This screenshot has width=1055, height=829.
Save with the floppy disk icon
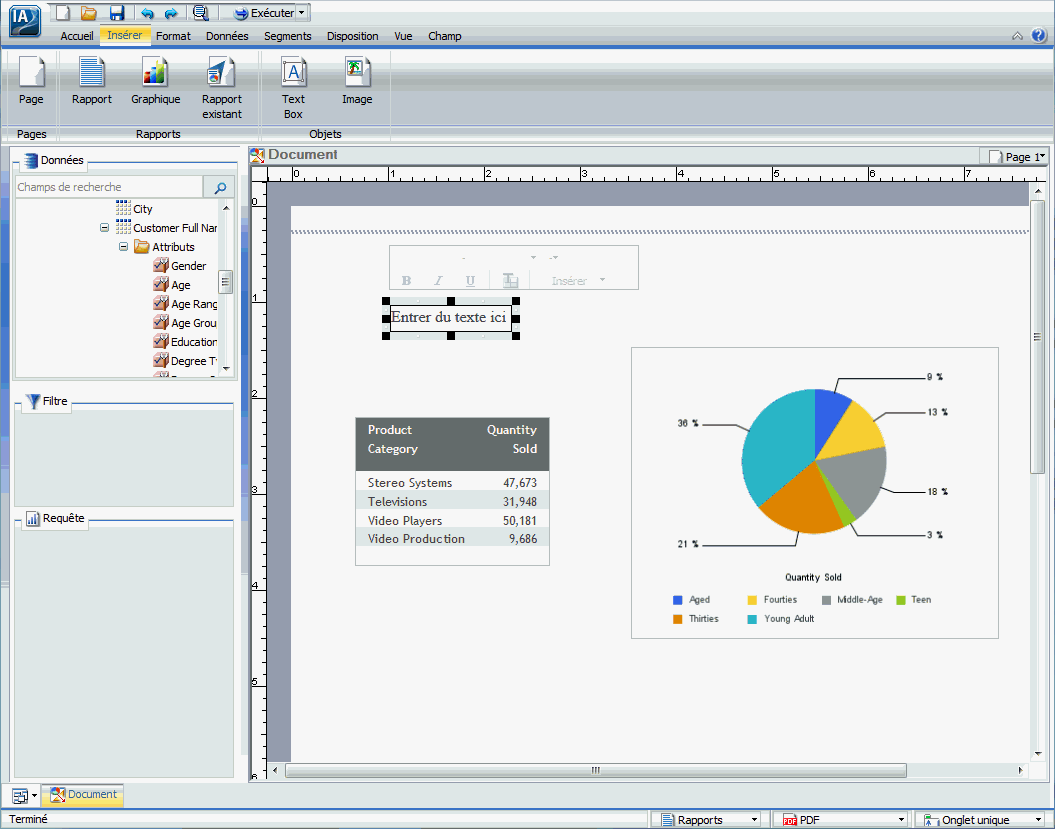(x=117, y=13)
